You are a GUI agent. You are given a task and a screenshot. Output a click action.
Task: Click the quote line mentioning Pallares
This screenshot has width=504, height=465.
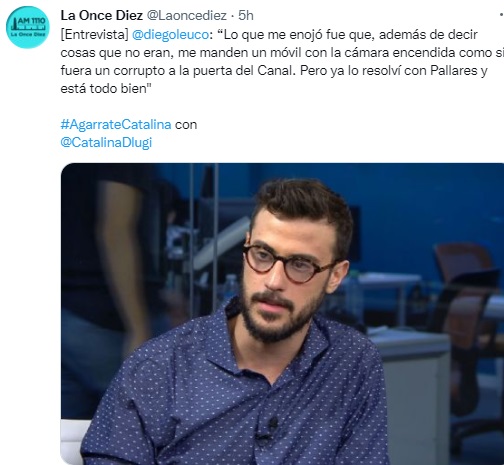(274, 71)
